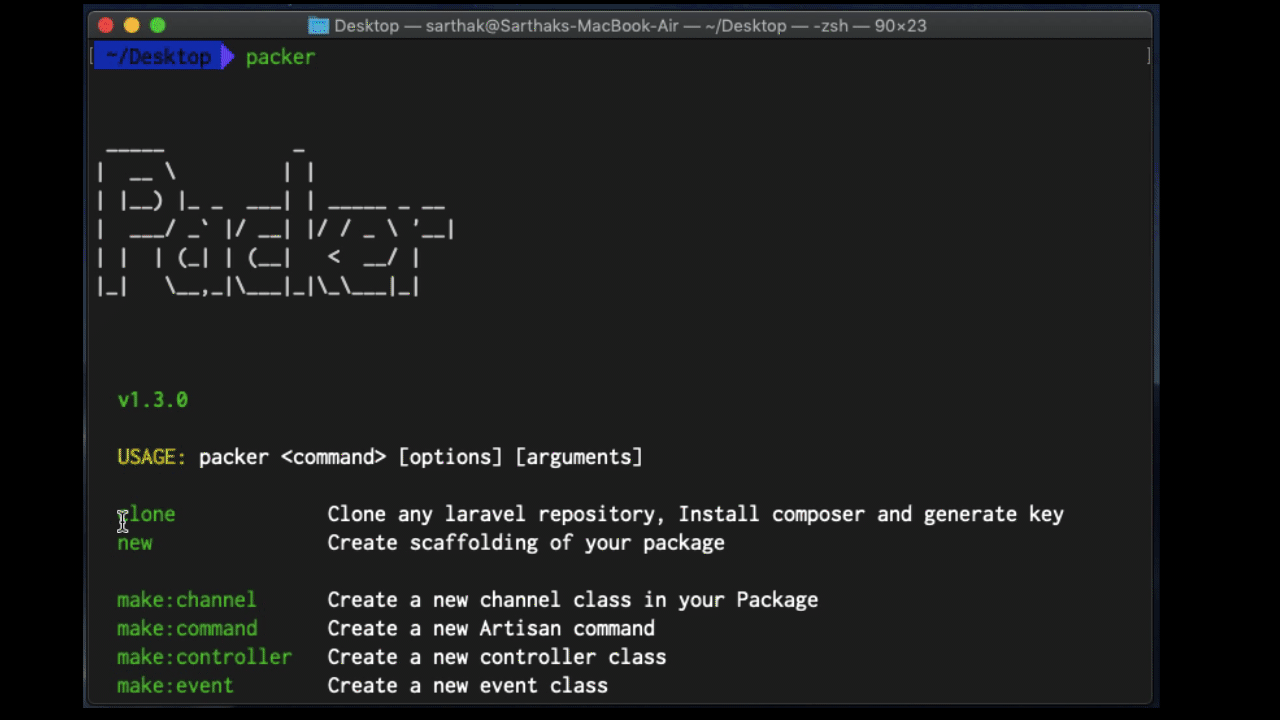Click "[options]" in the usage line
Image resolution: width=1280 pixels, height=720 pixels.
click(x=450, y=457)
